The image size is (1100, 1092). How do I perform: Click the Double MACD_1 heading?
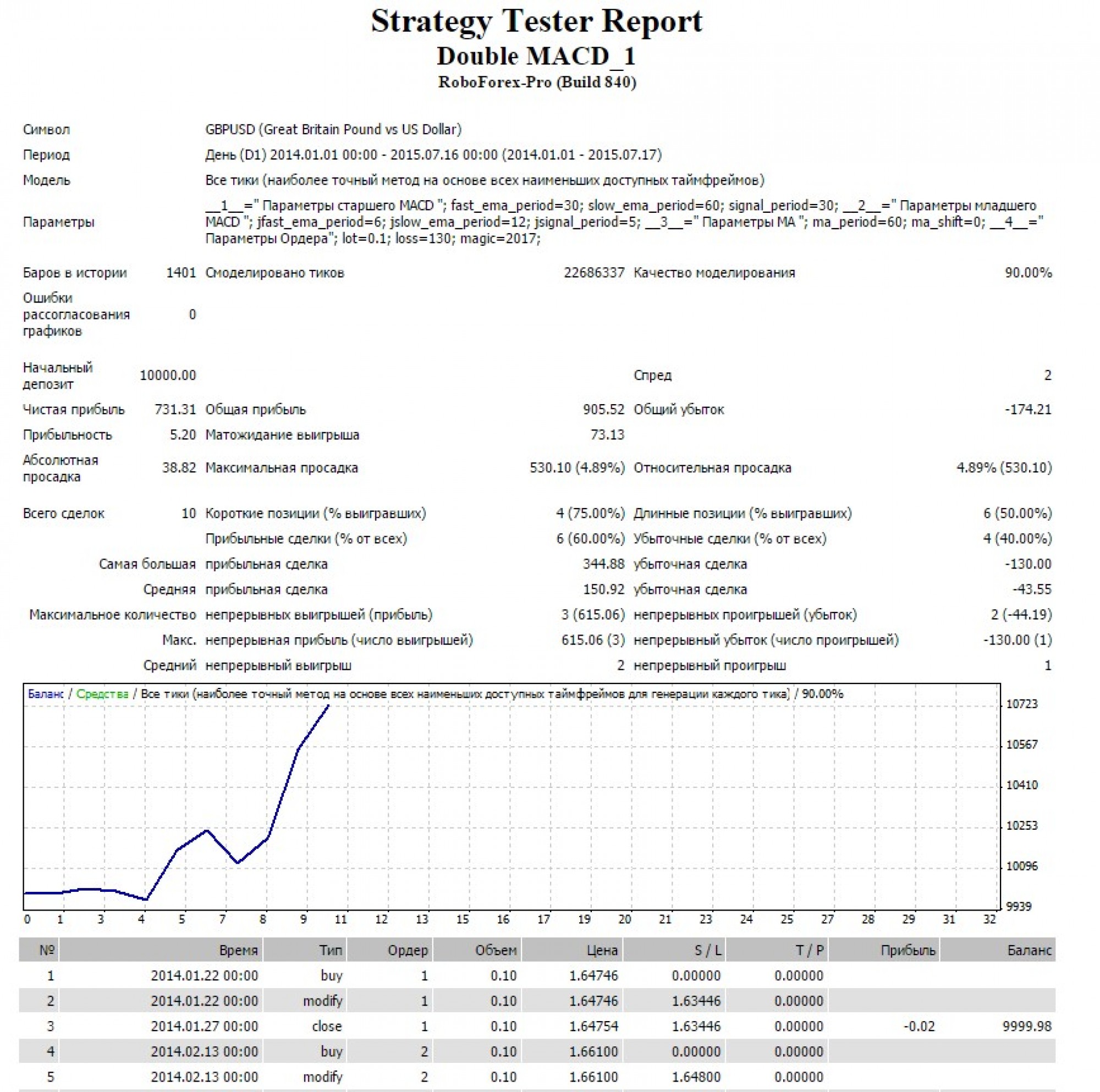[x=536, y=57]
